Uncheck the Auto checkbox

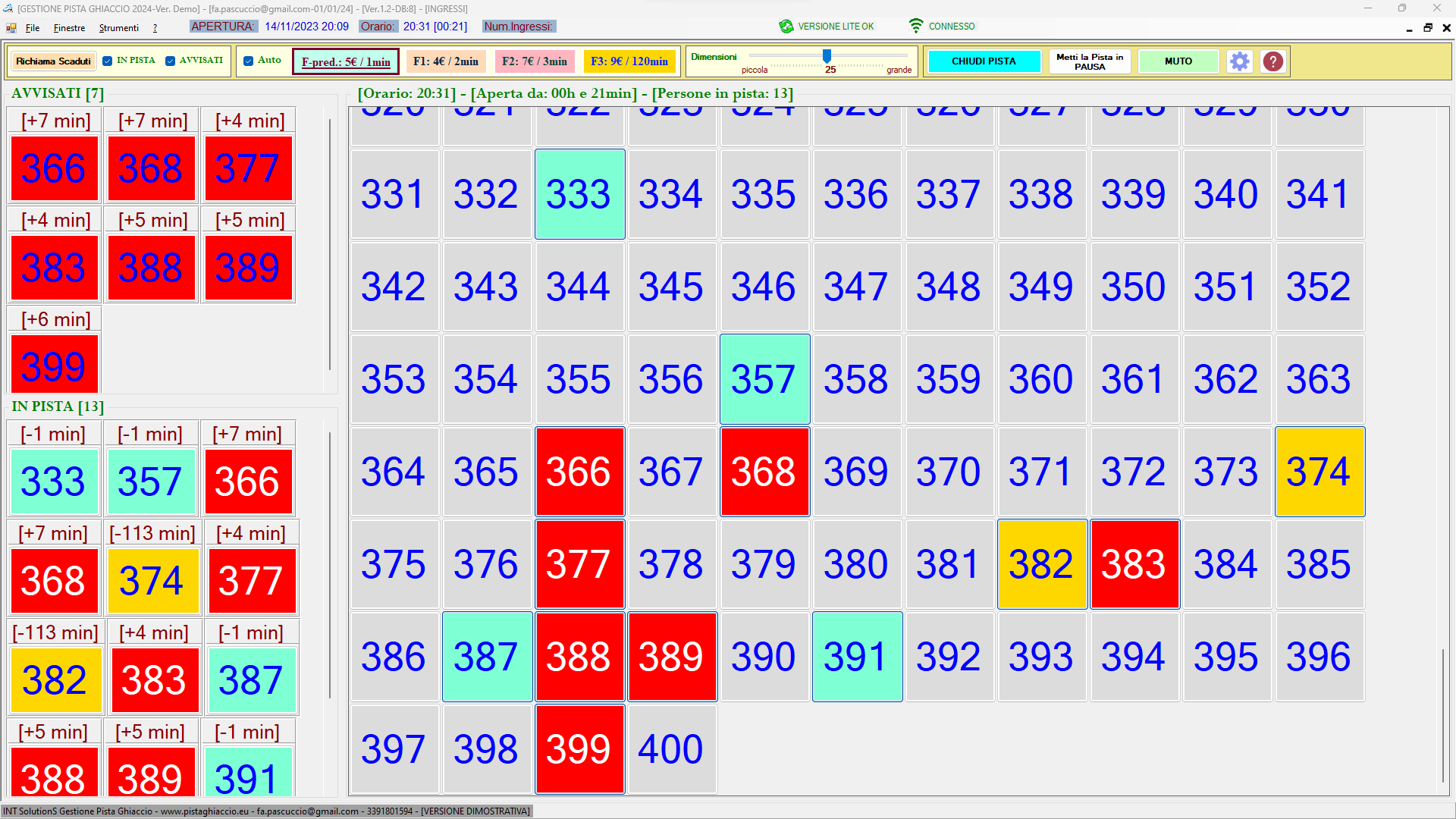click(x=249, y=61)
